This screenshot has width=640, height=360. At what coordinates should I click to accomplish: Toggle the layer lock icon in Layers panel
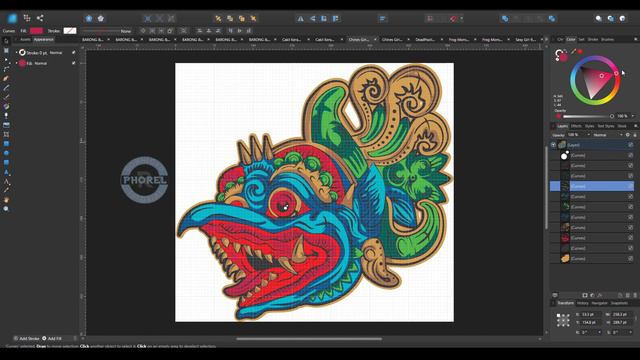point(635,135)
